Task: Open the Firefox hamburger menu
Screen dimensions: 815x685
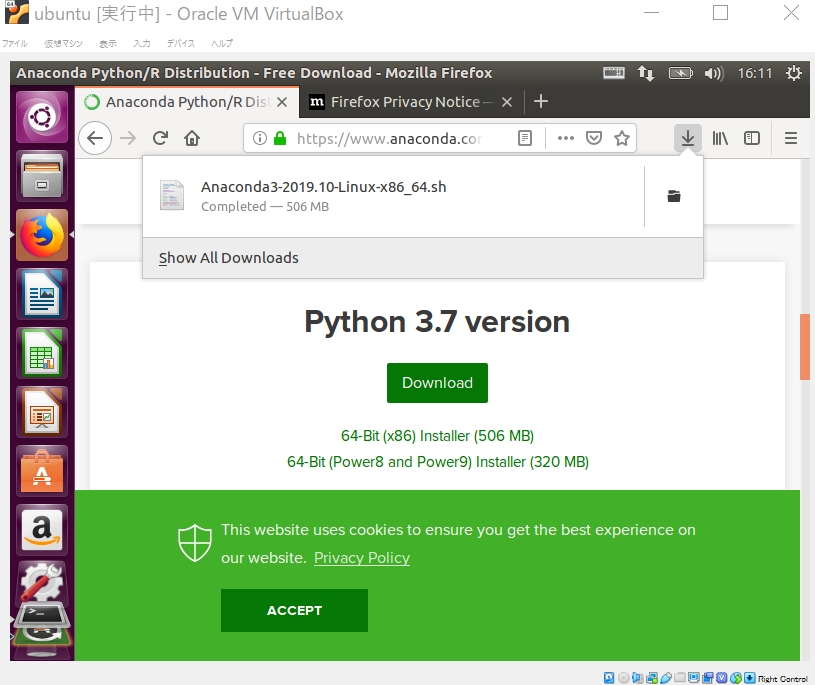Action: tap(791, 138)
